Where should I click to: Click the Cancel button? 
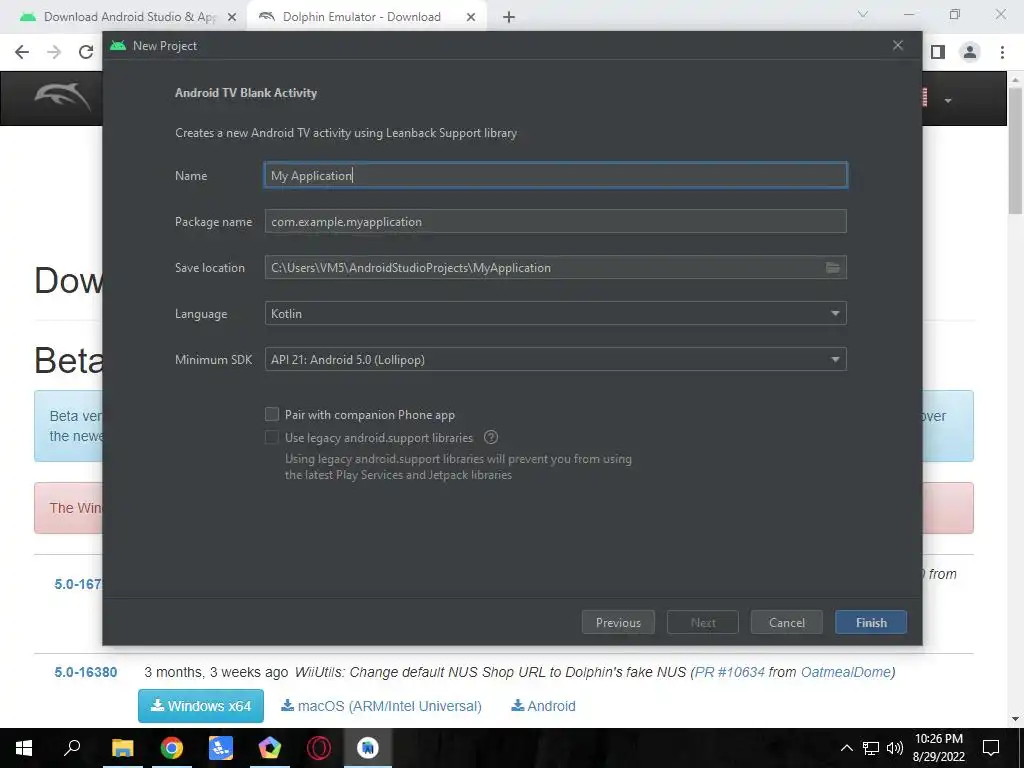coord(787,622)
